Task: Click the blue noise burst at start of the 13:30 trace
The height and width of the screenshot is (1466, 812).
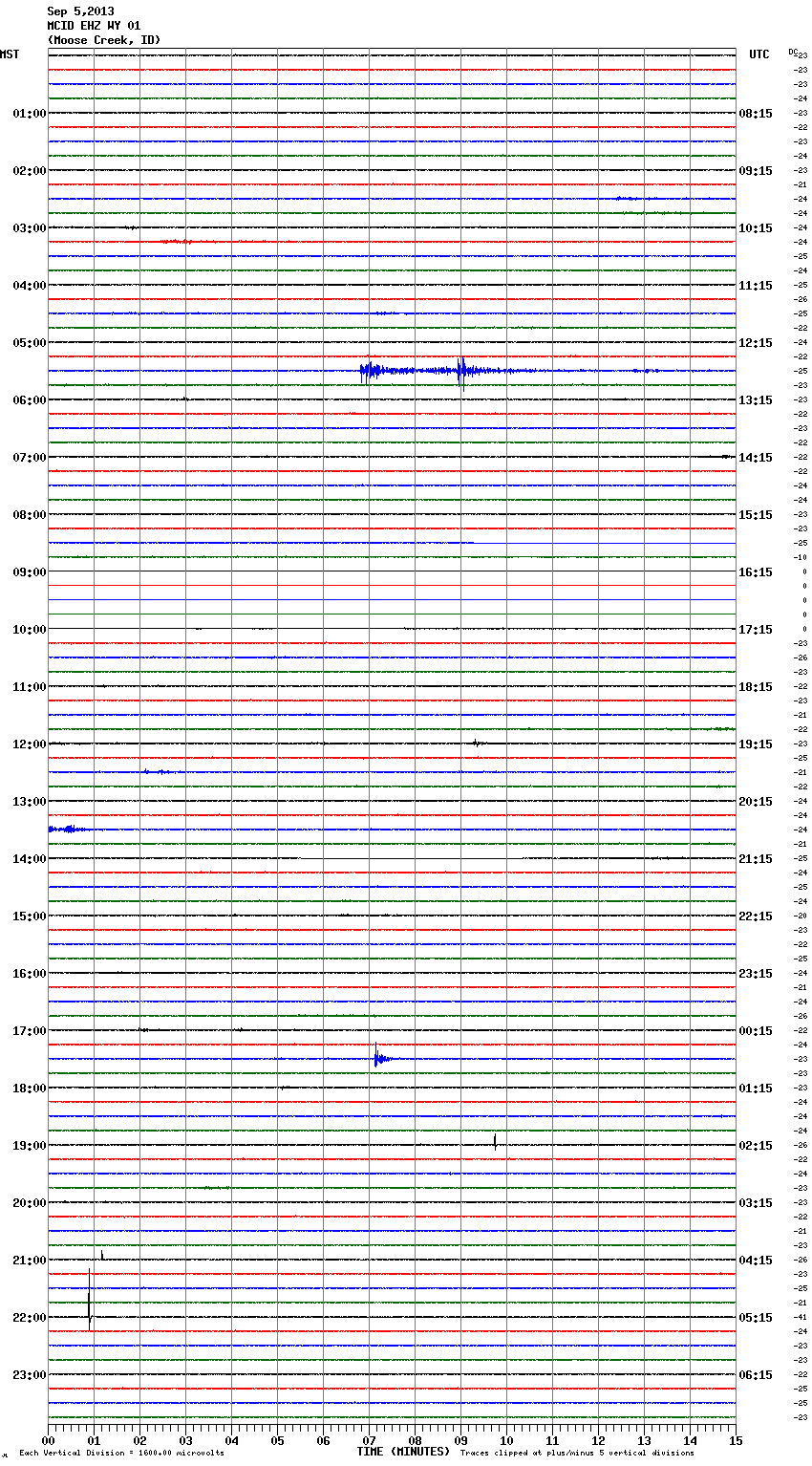Action: [x=67, y=830]
